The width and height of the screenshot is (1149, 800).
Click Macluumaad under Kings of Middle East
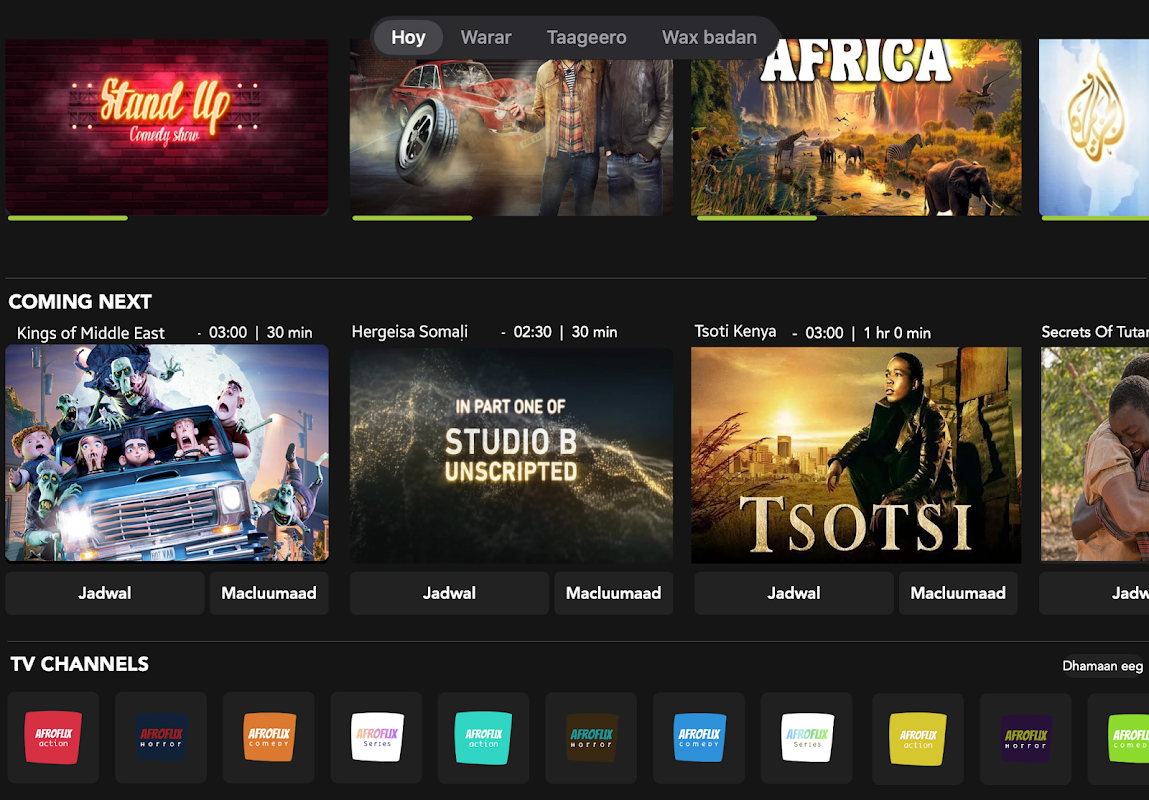pos(269,593)
